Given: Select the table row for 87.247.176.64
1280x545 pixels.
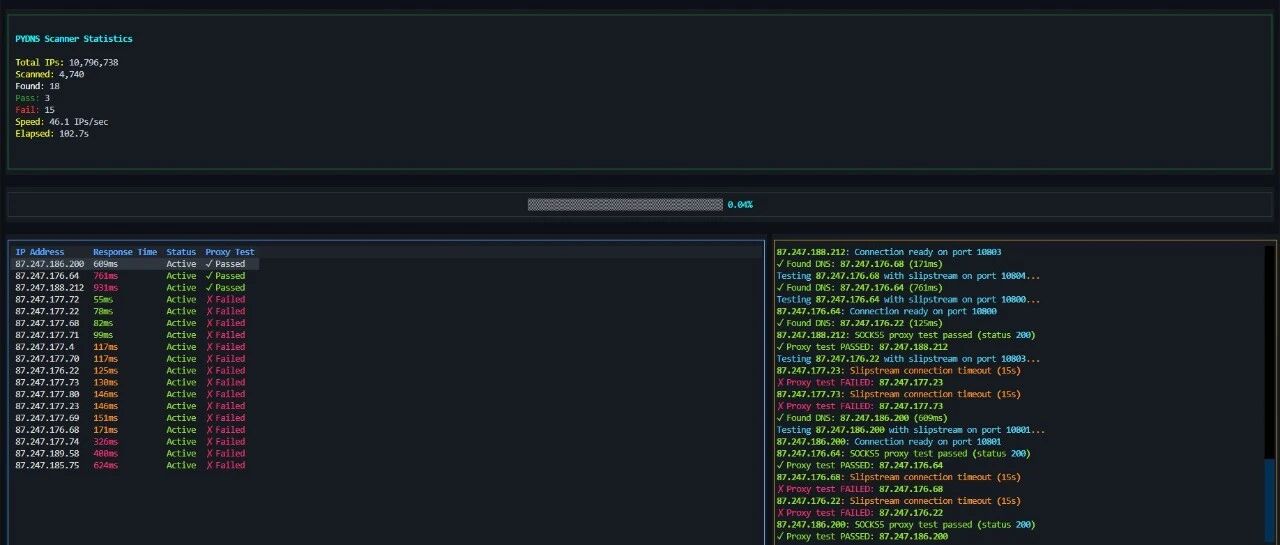Looking at the screenshot, I should [x=135, y=276].
